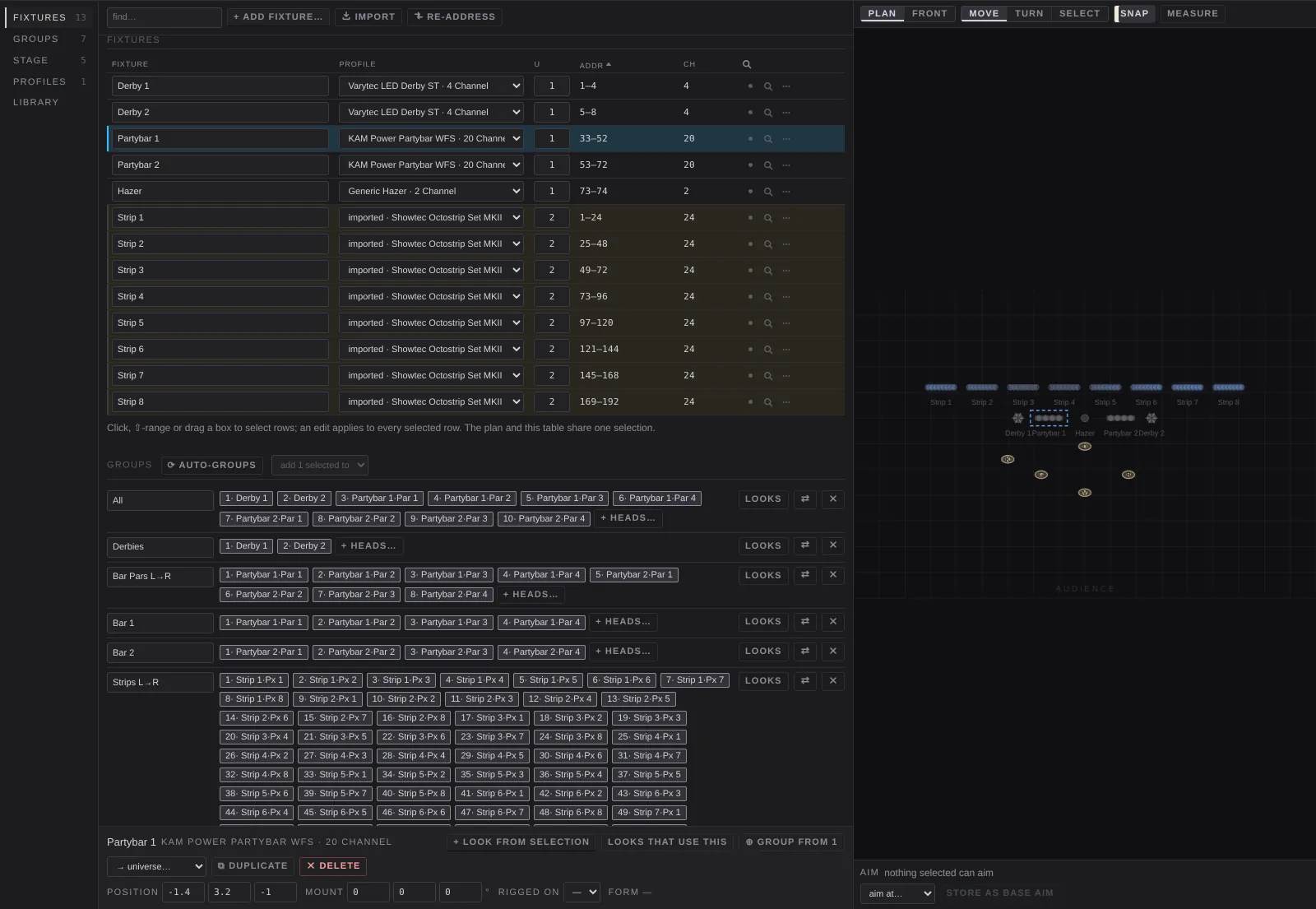
Task: Switch the plan to TURN mode
Action: pyautogui.click(x=1029, y=14)
